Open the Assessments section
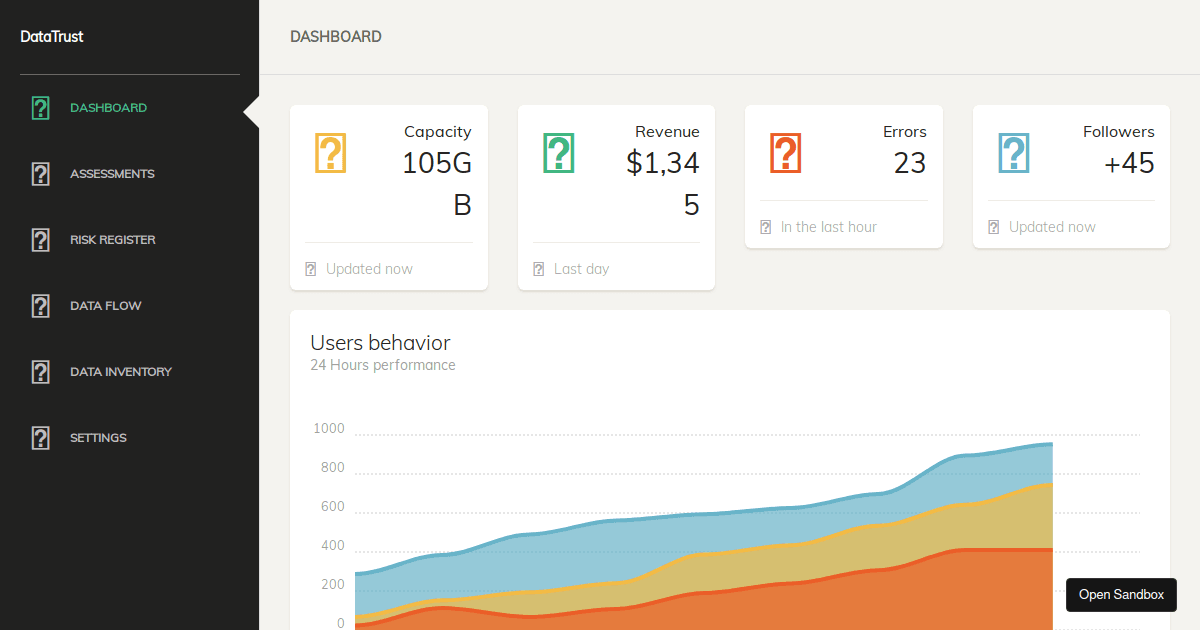 (112, 173)
